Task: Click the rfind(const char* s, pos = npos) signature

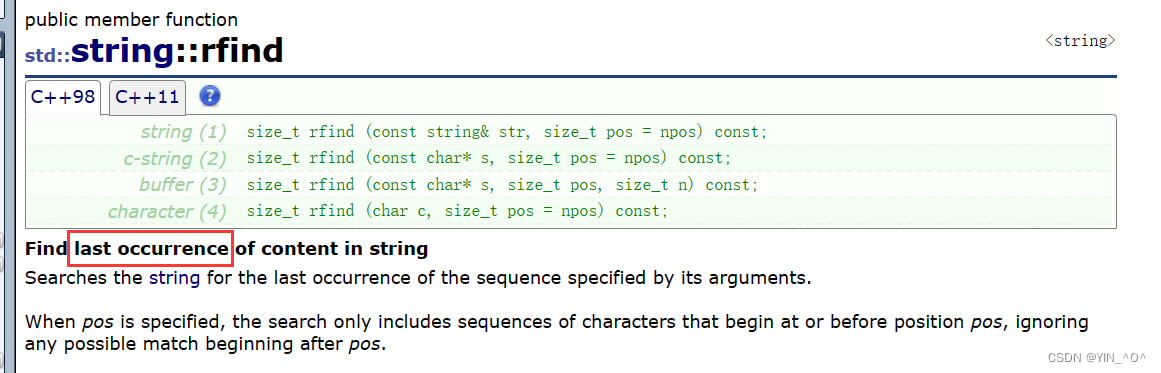Action: click(489, 158)
